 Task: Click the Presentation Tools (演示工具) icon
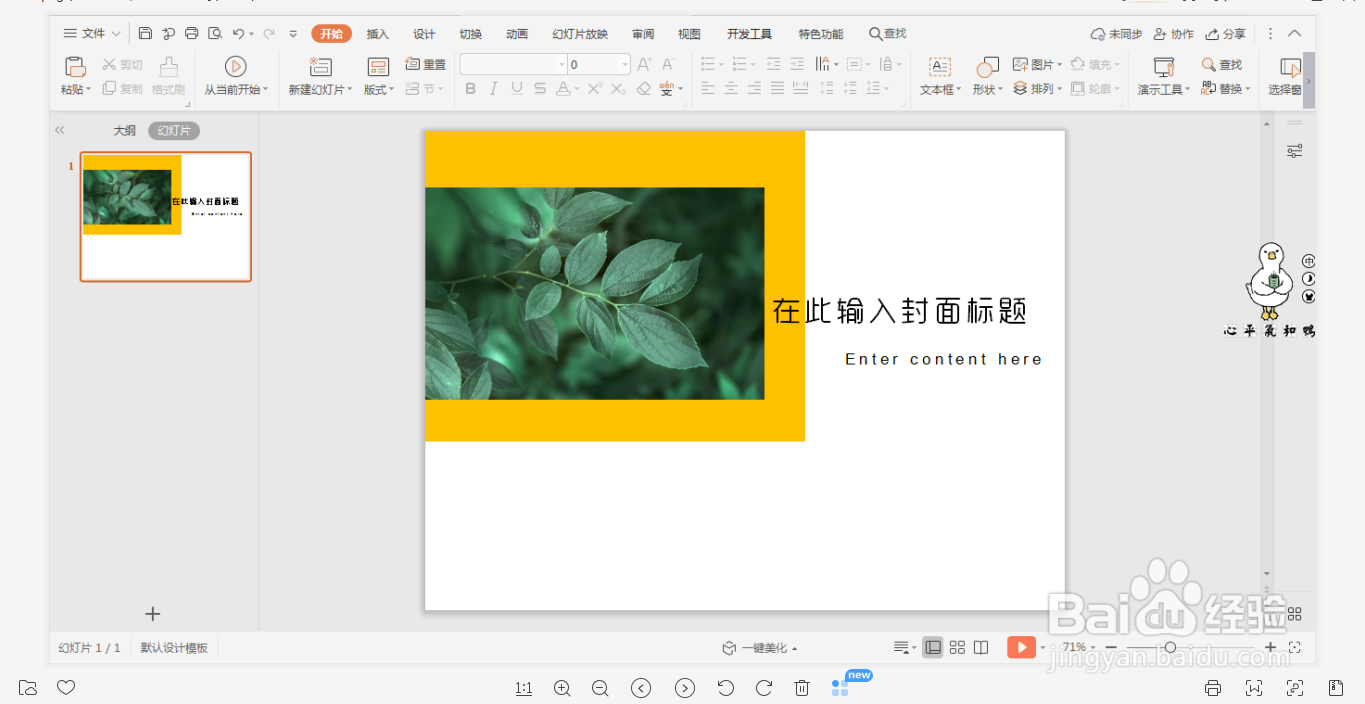1163,67
